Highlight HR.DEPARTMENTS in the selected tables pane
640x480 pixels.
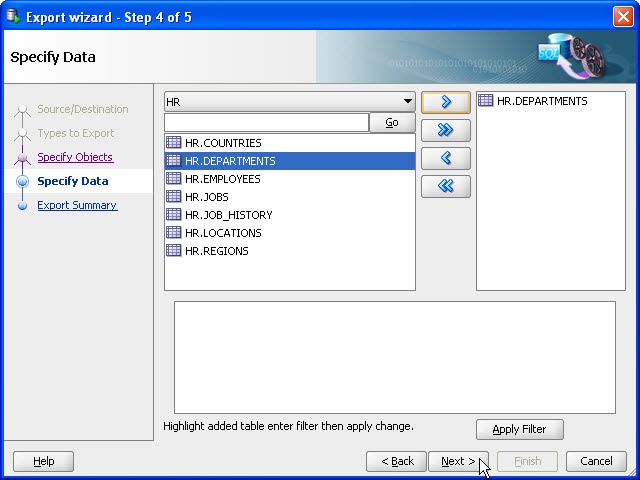click(550, 101)
